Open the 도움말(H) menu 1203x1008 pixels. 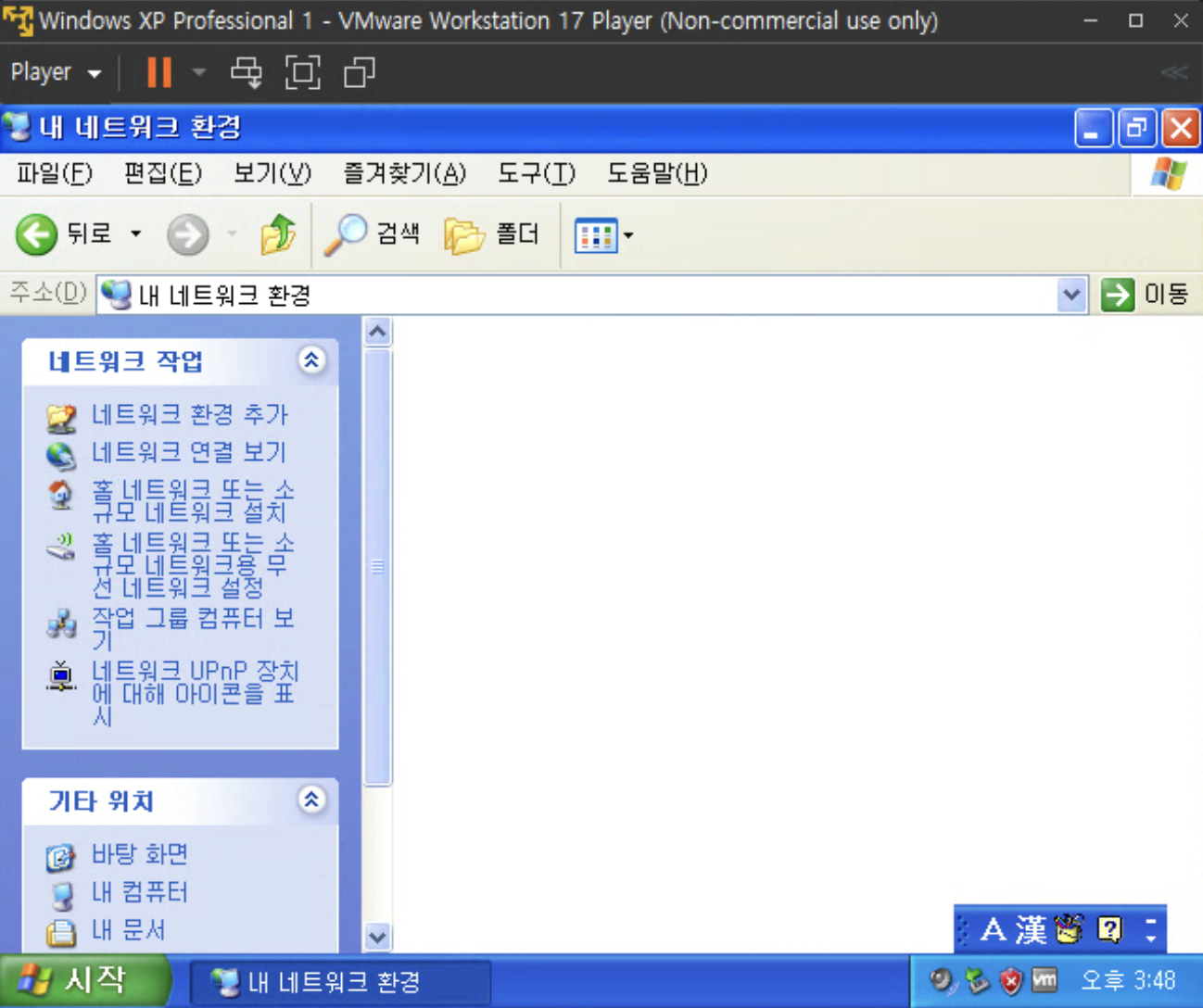pyautogui.click(x=657, y=173)
